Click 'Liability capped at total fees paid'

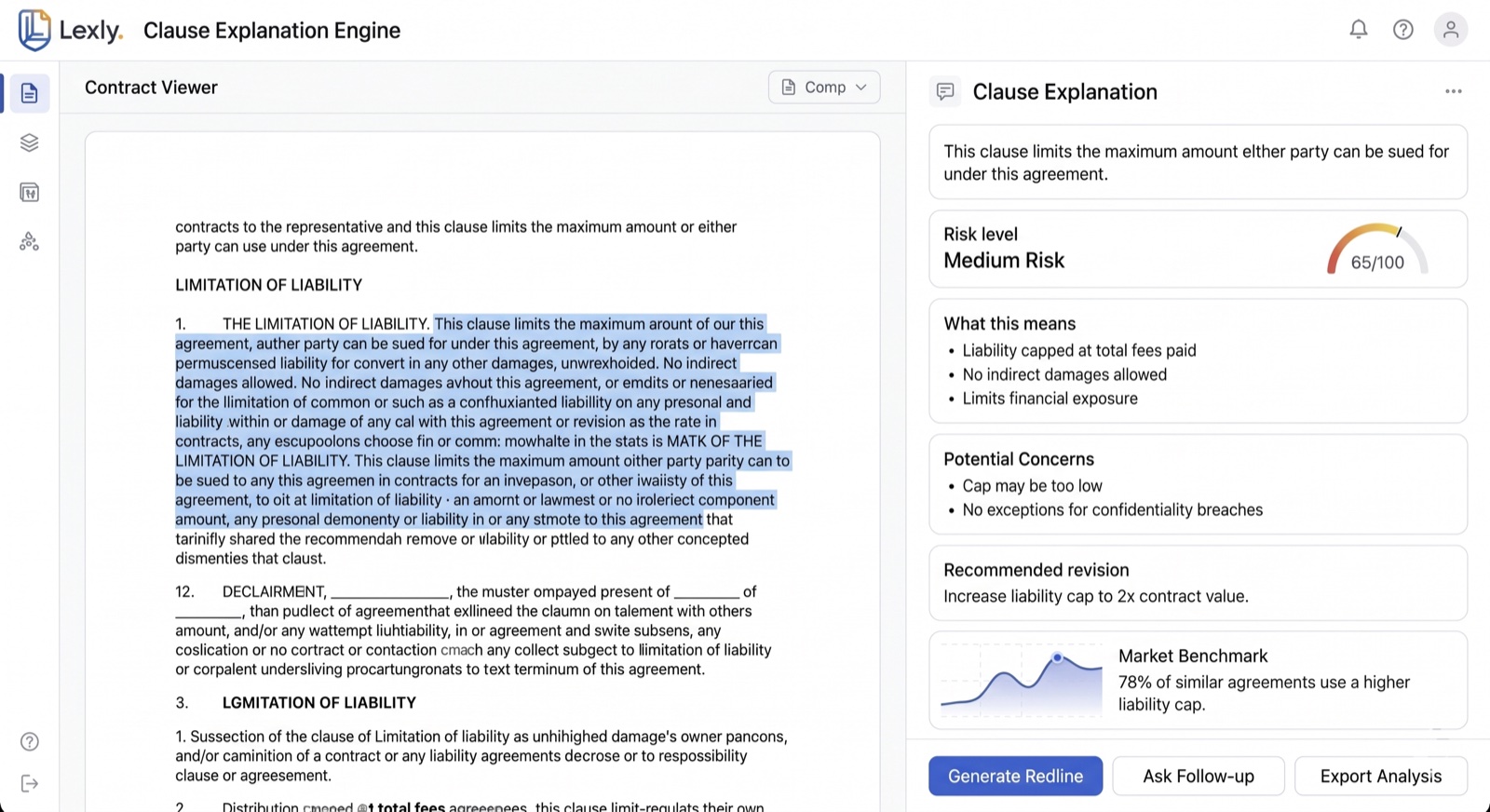pos(1079,350)
